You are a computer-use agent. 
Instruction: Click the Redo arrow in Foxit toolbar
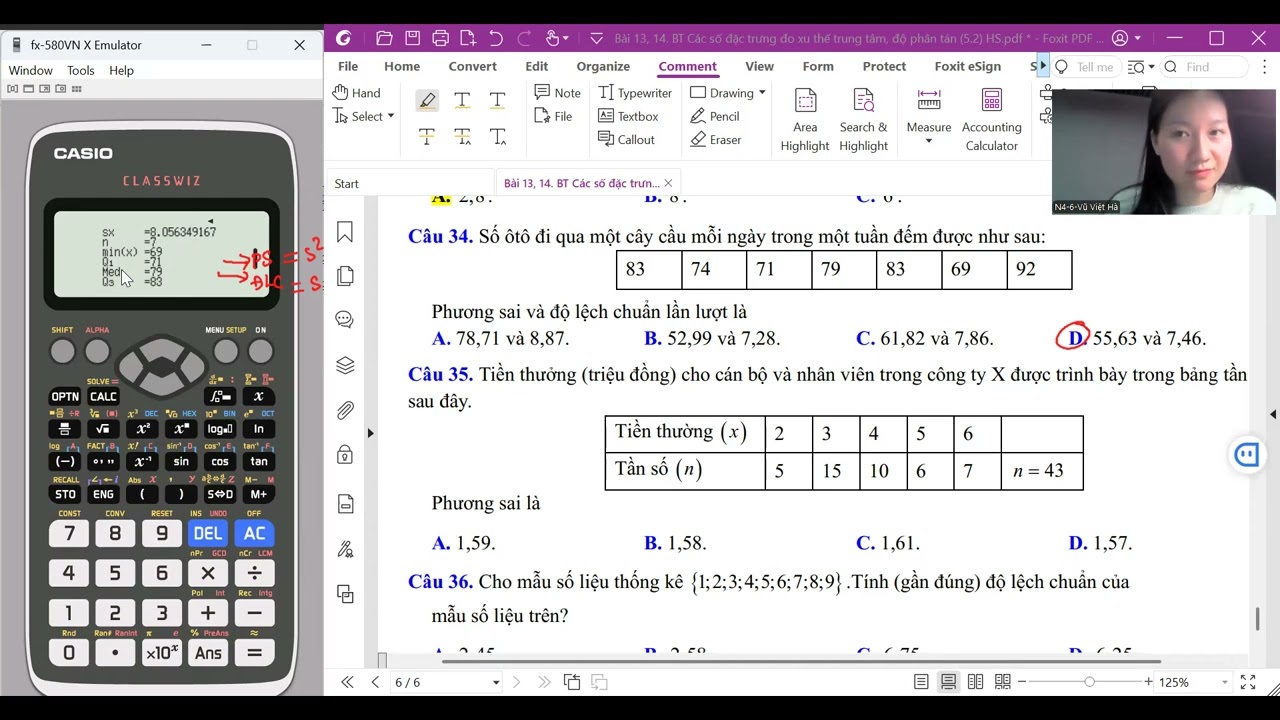pyautogui.click(x=524, y=38)
